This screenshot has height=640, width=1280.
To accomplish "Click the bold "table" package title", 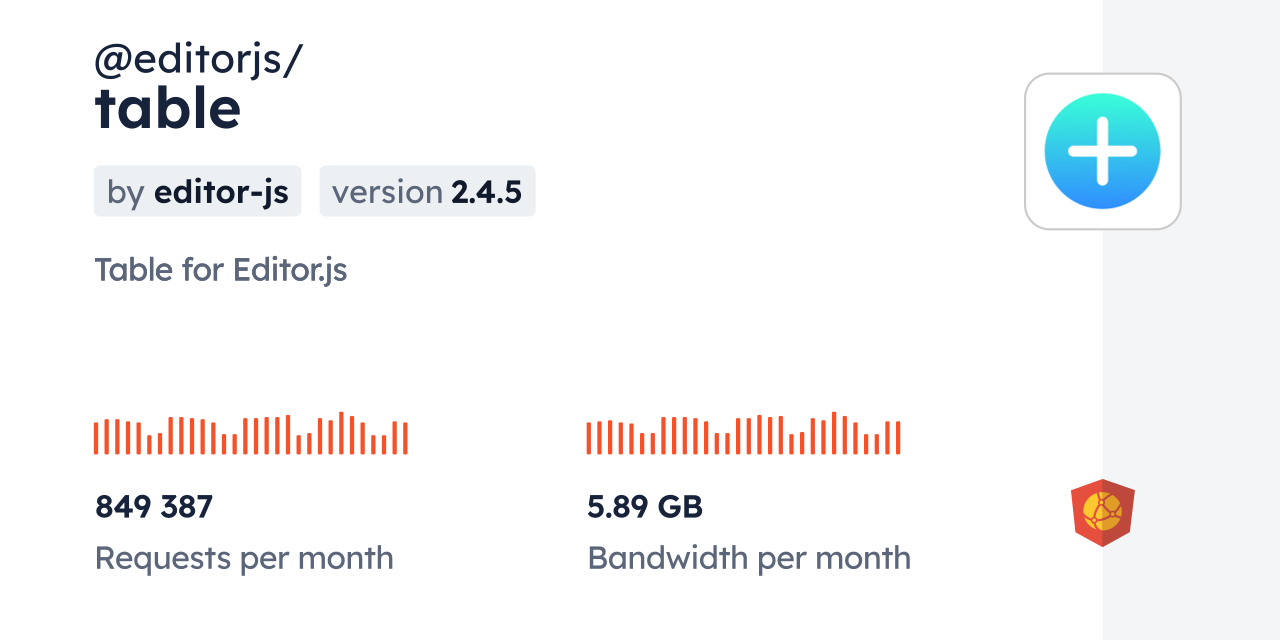I will coord(168,109).
